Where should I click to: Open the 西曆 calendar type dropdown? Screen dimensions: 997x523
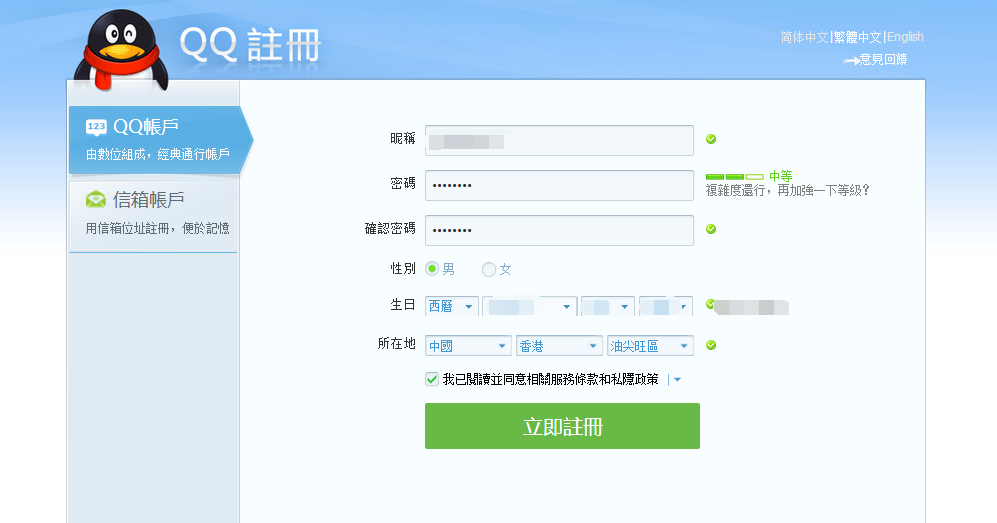(x=452, y=306)
